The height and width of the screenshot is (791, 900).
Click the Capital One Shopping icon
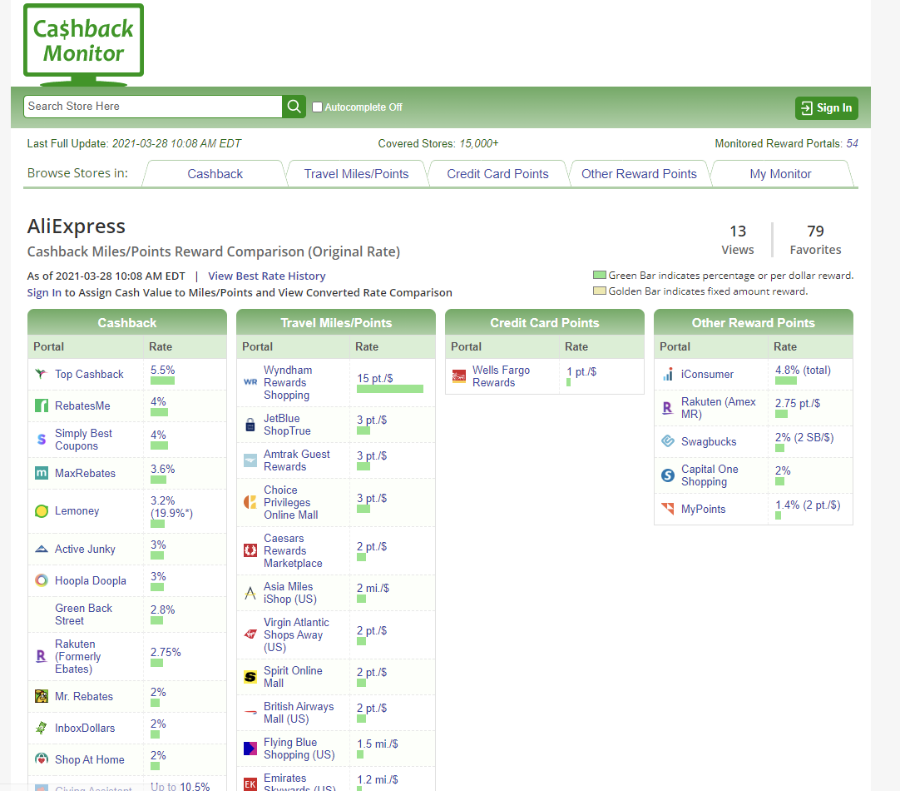tap(668, 475)
